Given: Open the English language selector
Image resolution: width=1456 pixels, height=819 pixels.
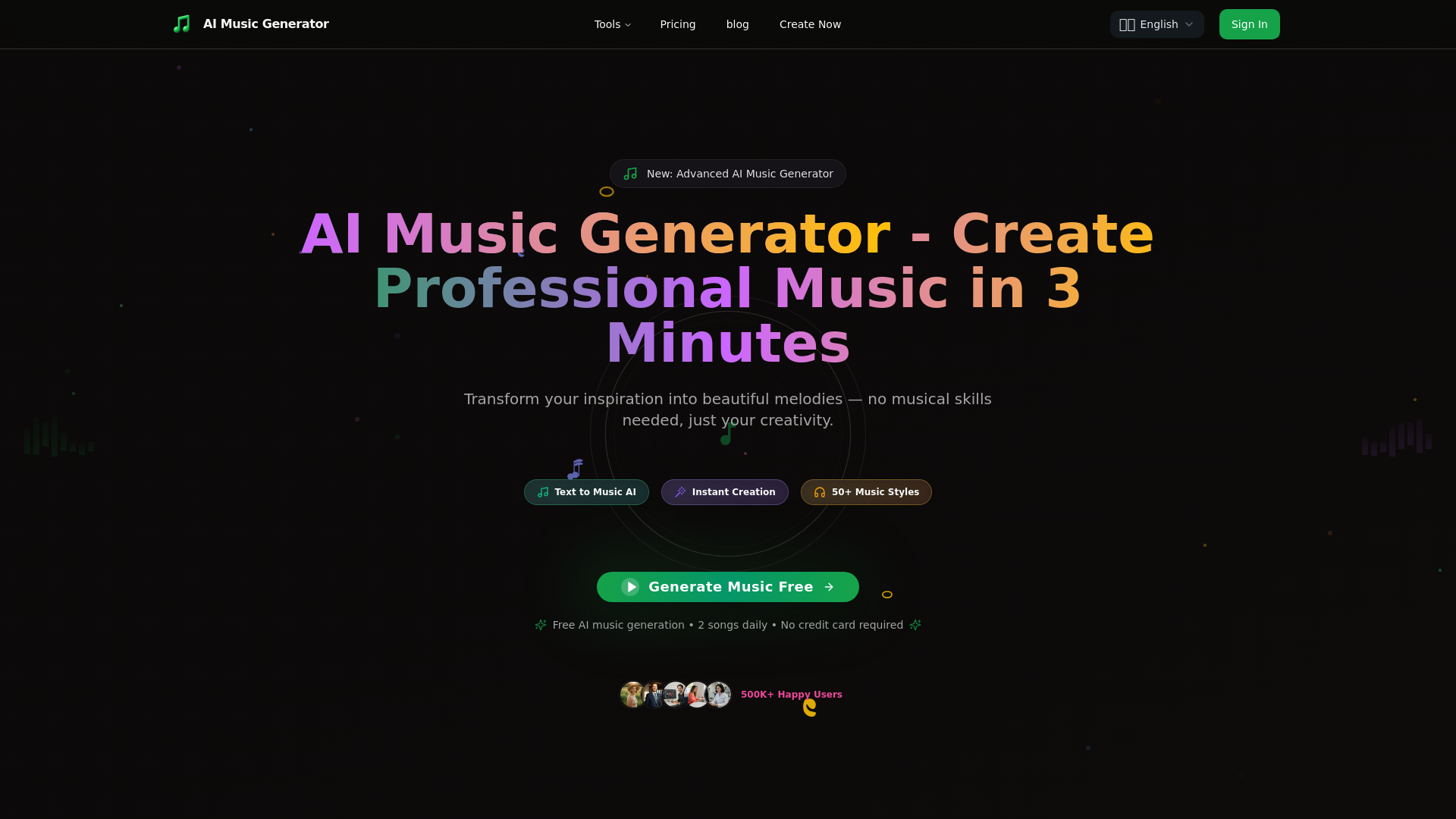Looking at the screenshot, I should 1158,24.
